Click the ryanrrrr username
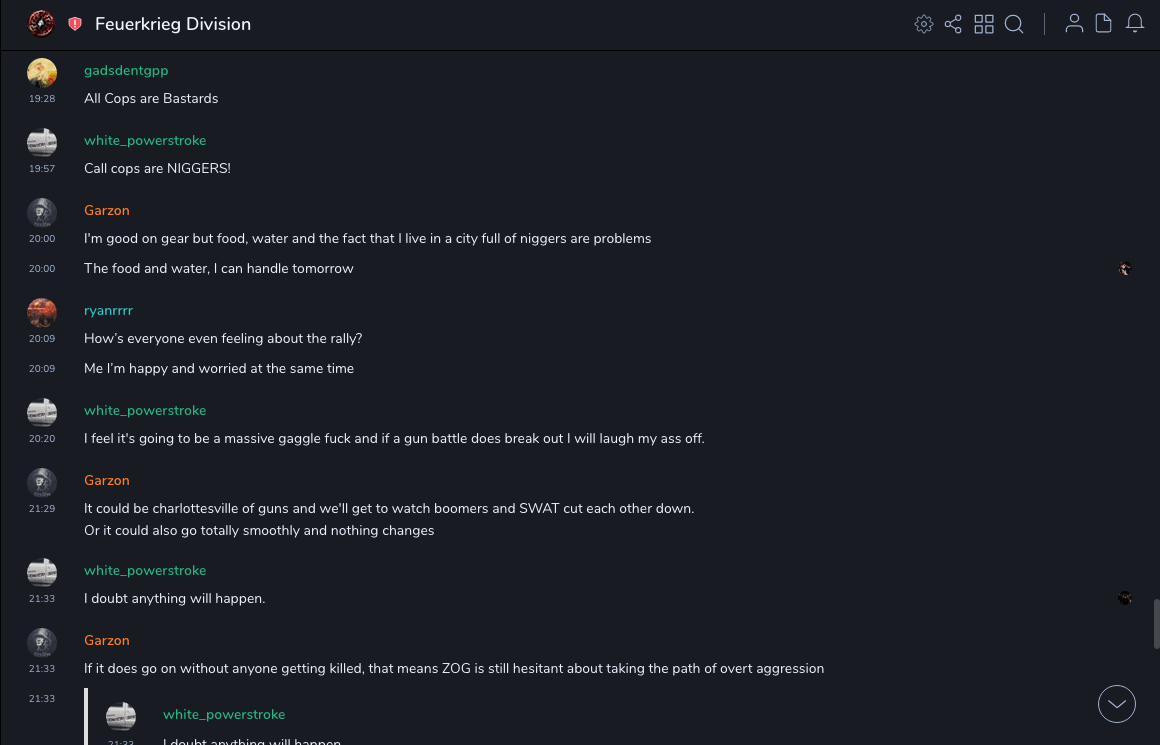This screenshot has width=1160, height=745. coord(108,311)
